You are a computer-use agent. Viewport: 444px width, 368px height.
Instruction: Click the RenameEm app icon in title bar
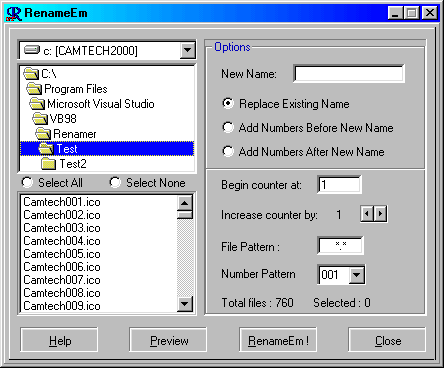(x=14, y=13)
